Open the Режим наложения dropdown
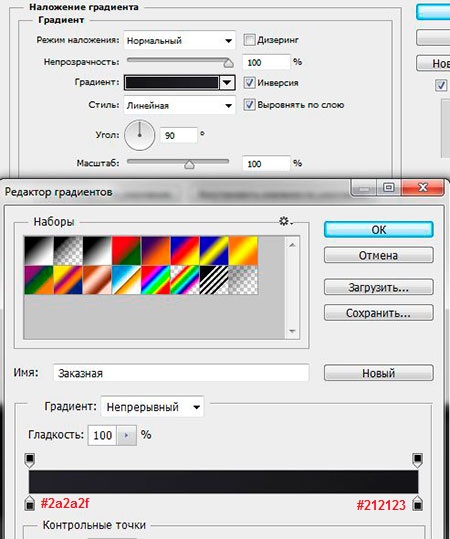This screenshot has height=539, width=450. (179, 40)
